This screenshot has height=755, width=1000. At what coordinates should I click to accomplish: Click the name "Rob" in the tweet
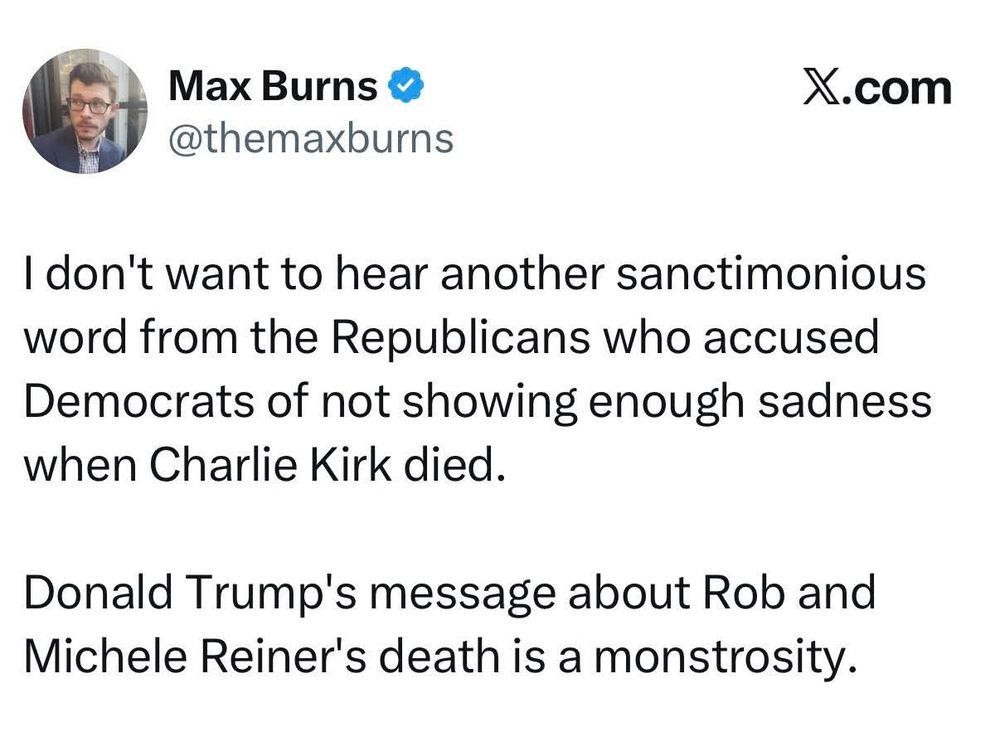744,592
